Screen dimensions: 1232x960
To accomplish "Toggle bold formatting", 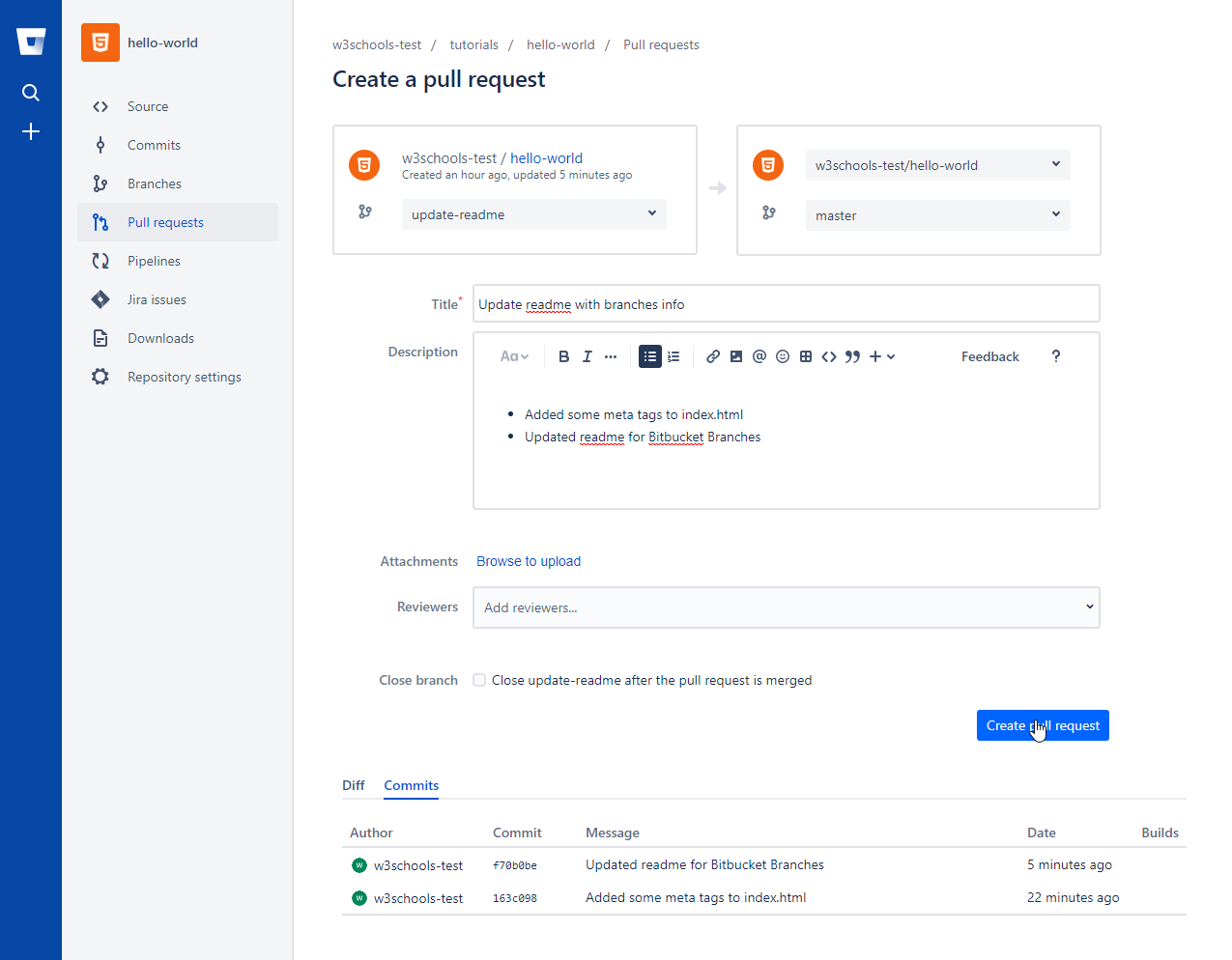I will (x=564, y=356).
